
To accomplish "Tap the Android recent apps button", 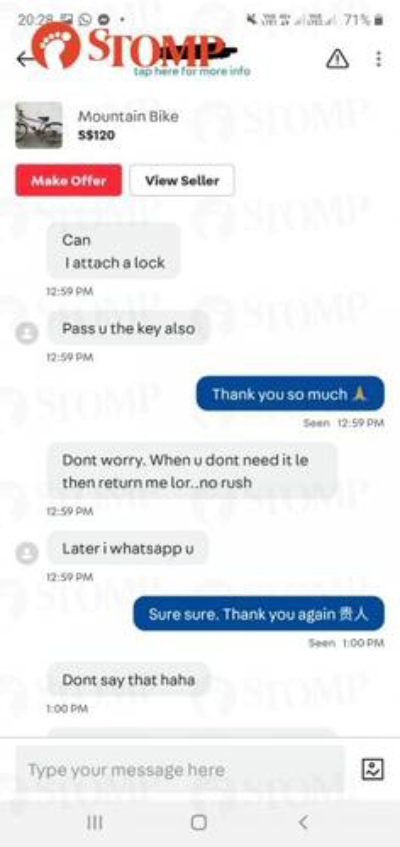I will 95,822.
